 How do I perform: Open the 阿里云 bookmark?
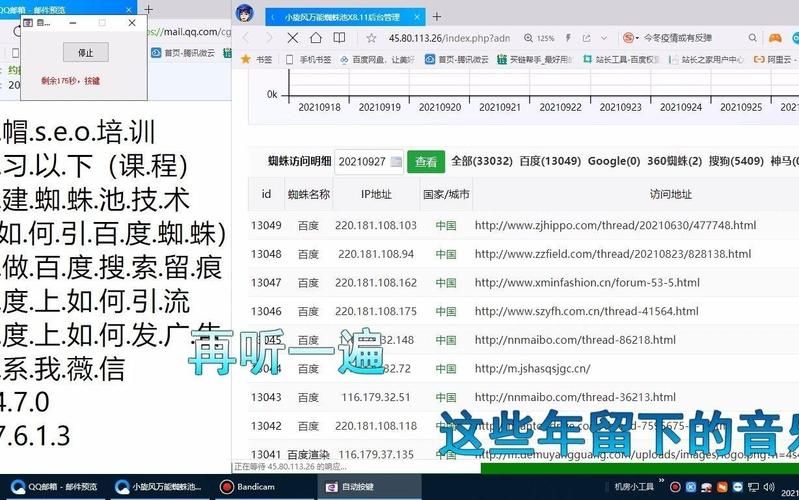775,60
